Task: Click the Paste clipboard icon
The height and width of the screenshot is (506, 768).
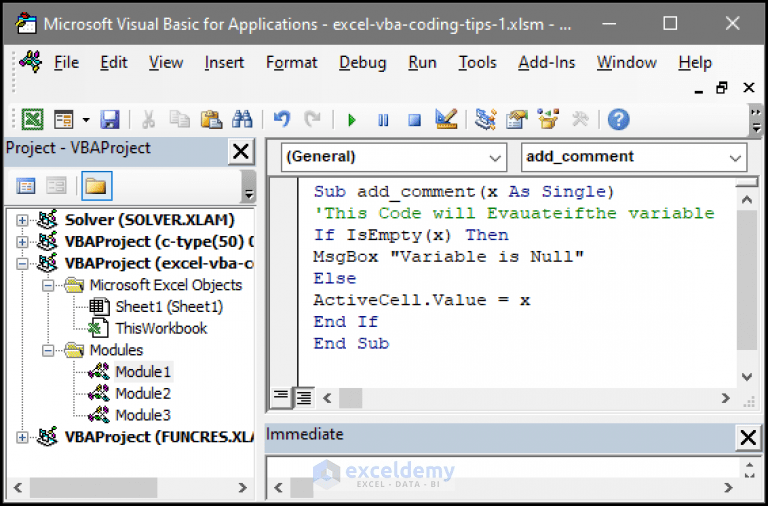Action: (211, 120)
